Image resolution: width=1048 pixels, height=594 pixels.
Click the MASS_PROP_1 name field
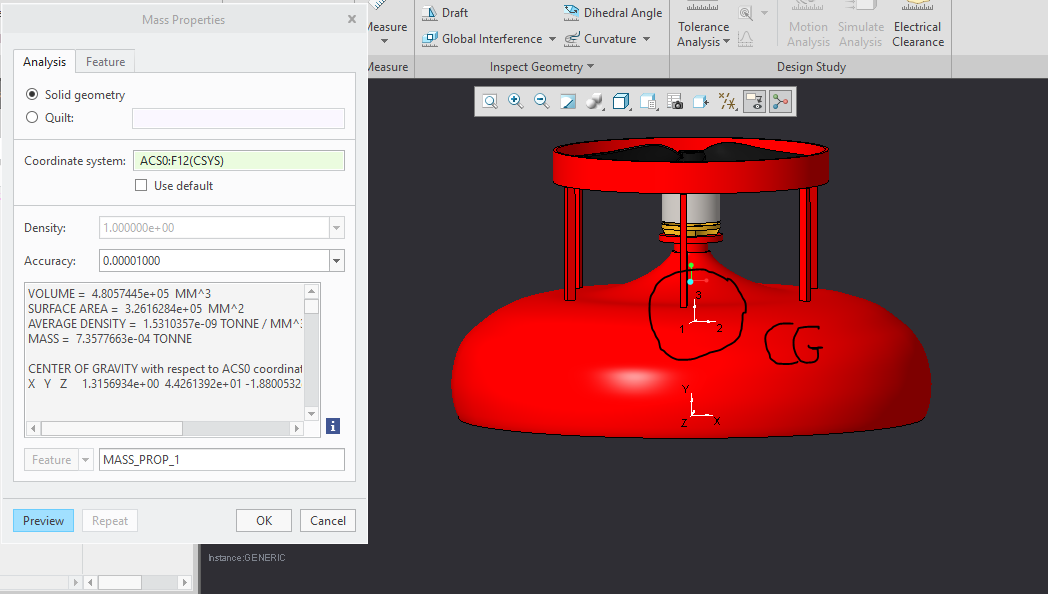[x=222, y=460]
